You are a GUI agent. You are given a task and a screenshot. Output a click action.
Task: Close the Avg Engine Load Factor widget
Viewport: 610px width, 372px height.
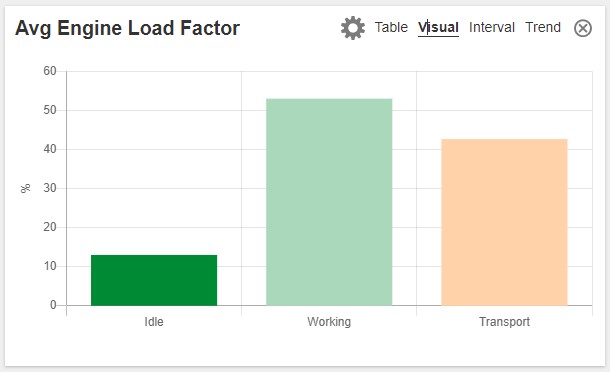[x=583, y=28]
